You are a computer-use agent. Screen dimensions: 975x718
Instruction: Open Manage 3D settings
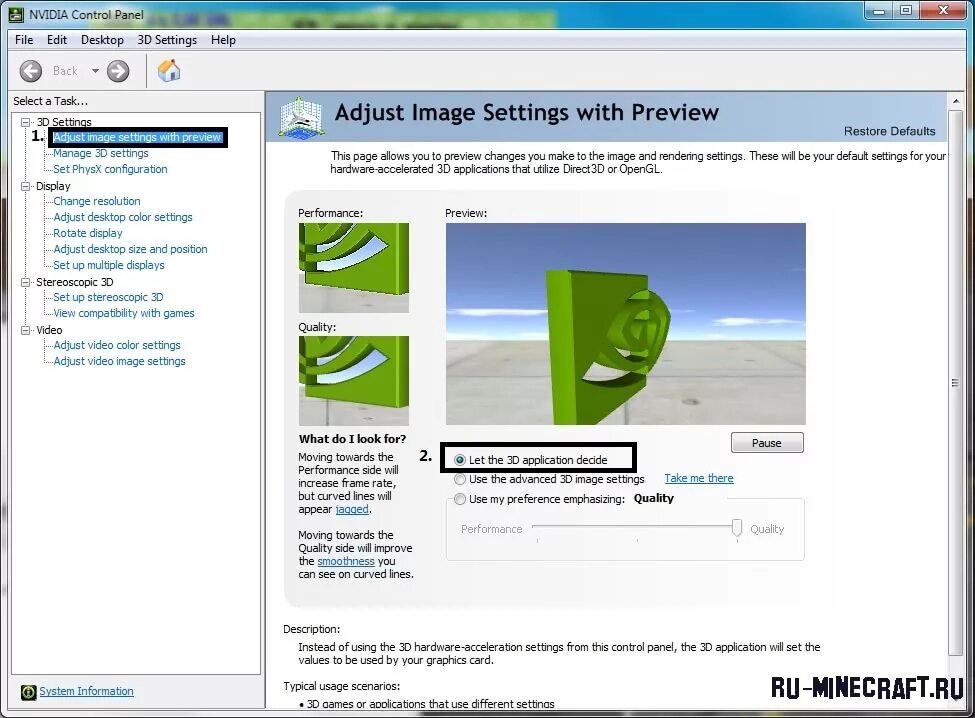[x=101, y=153]
